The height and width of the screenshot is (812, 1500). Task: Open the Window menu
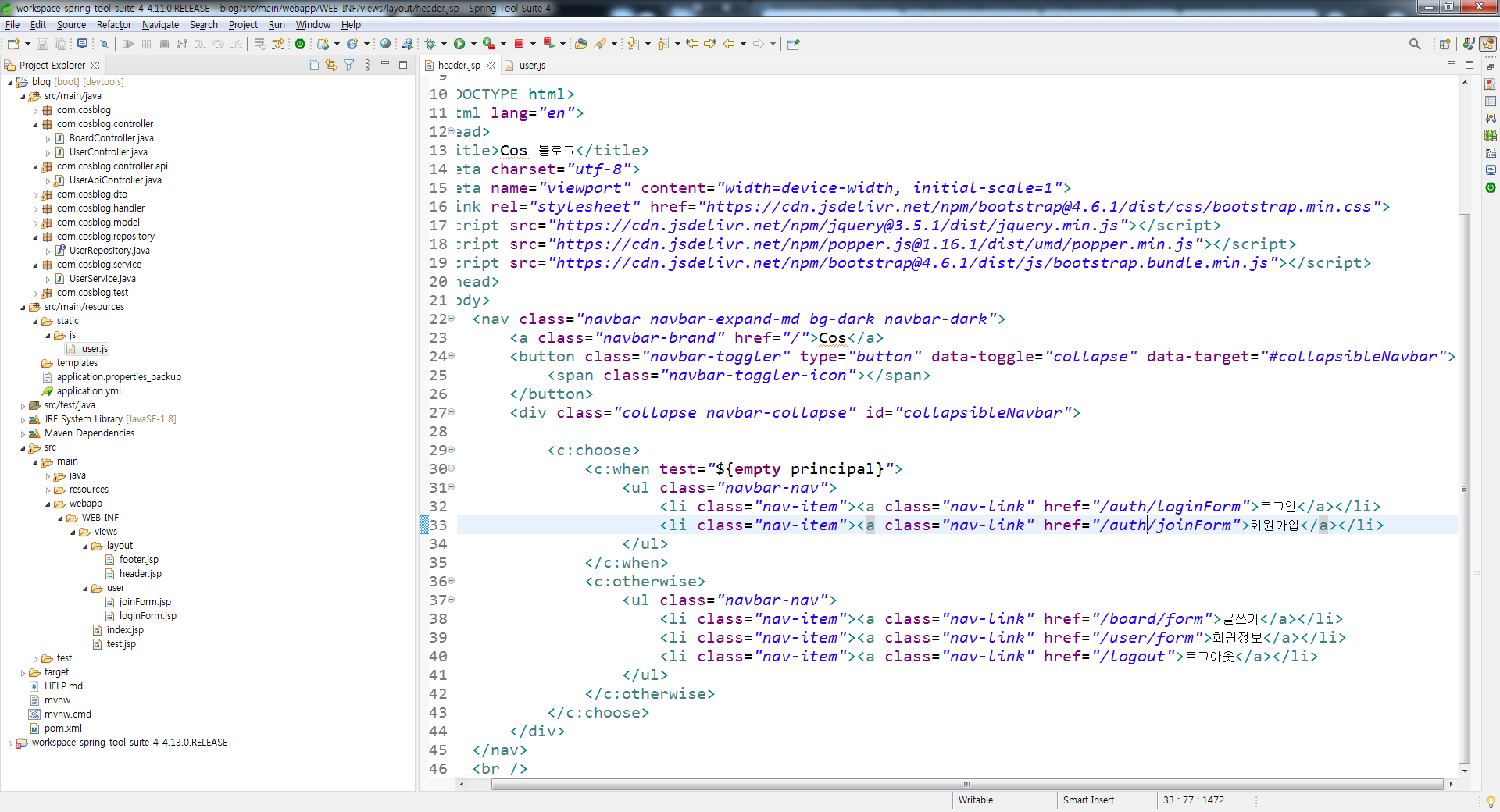tap(312, 25)
